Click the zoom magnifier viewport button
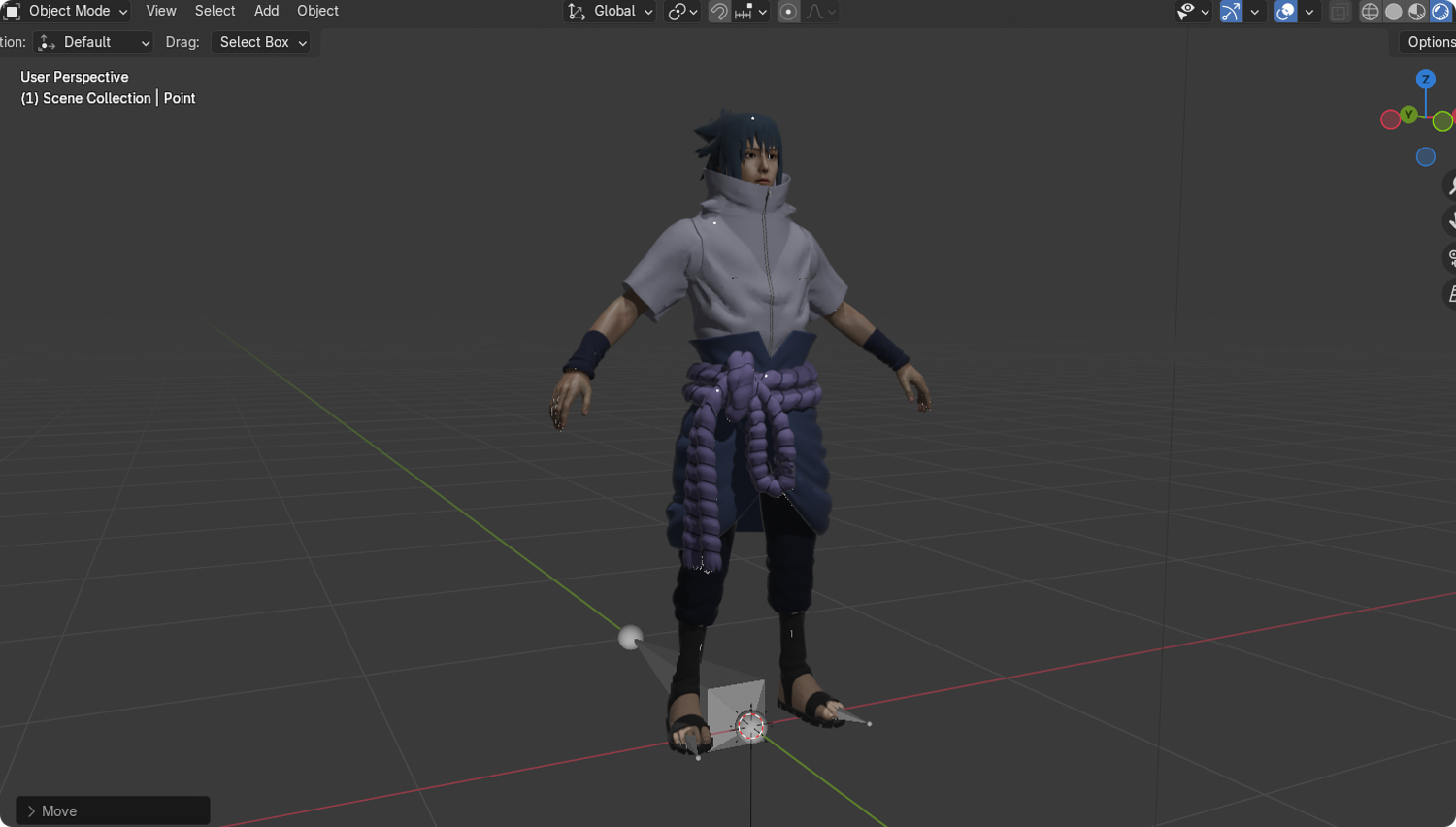This screenshot has height=827, width=1456. pyautogui.click(x=1451, y=185)
